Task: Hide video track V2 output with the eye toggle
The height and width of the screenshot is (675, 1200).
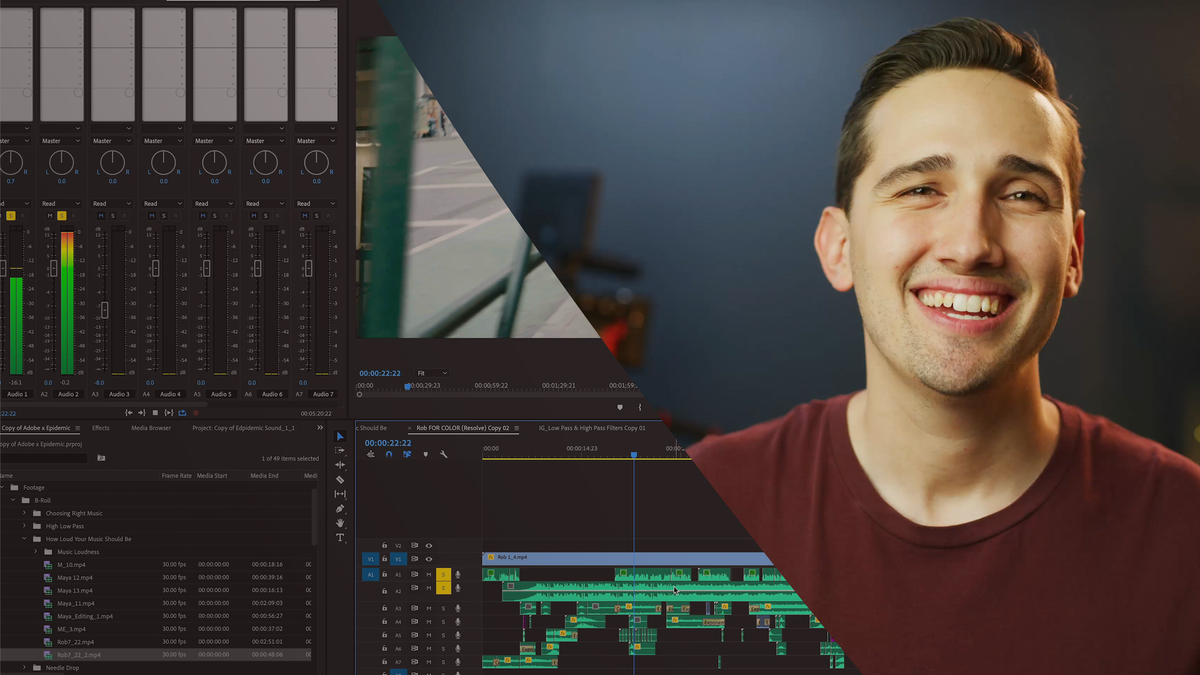Action: 429,545
